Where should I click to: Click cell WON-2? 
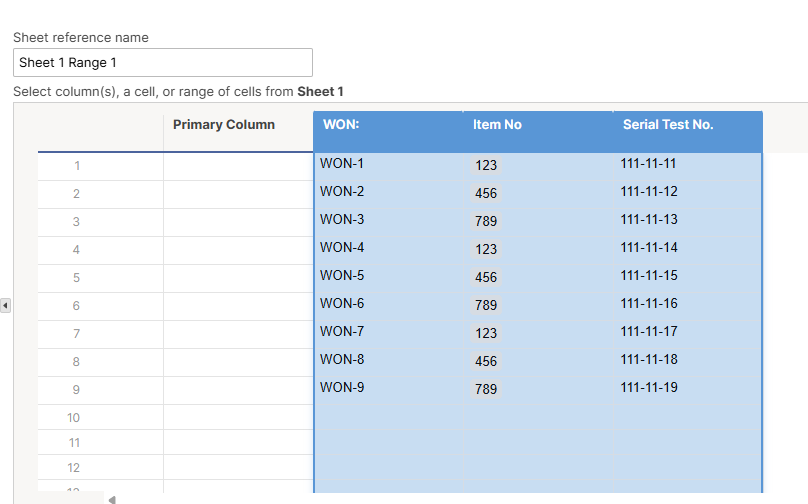[389, 194]
